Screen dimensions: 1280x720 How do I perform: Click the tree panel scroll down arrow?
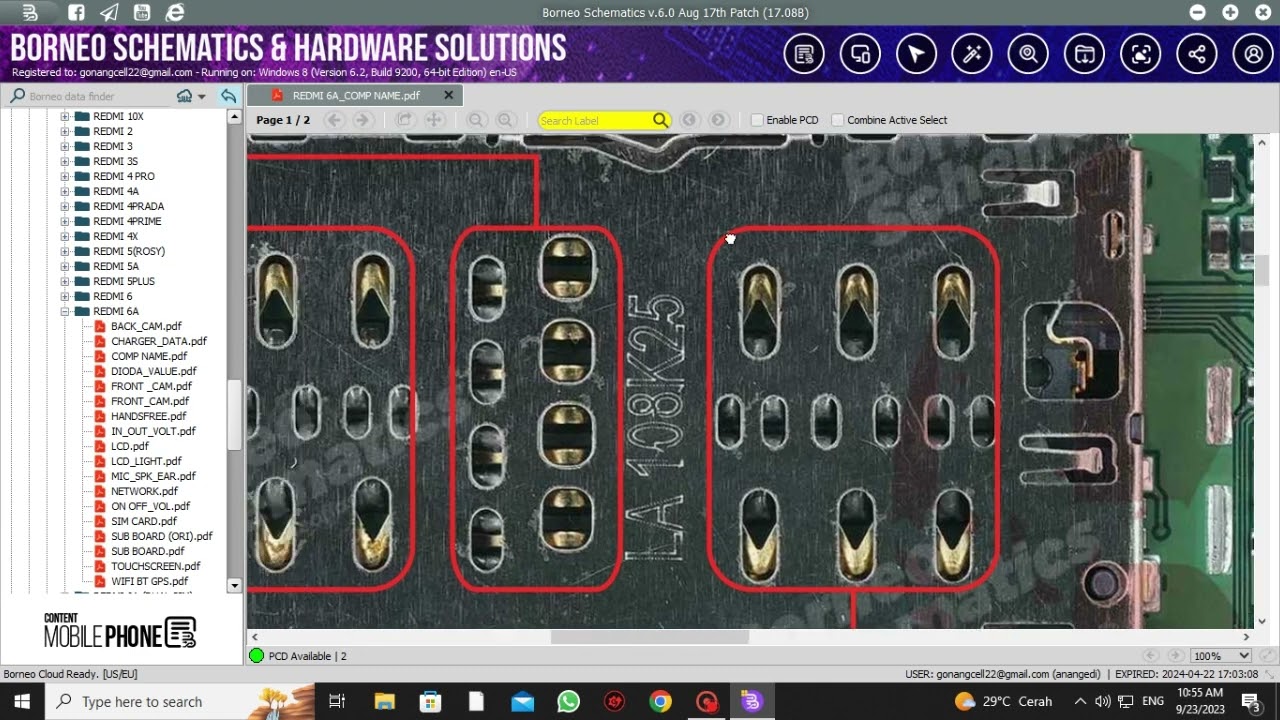coord(235,585)
